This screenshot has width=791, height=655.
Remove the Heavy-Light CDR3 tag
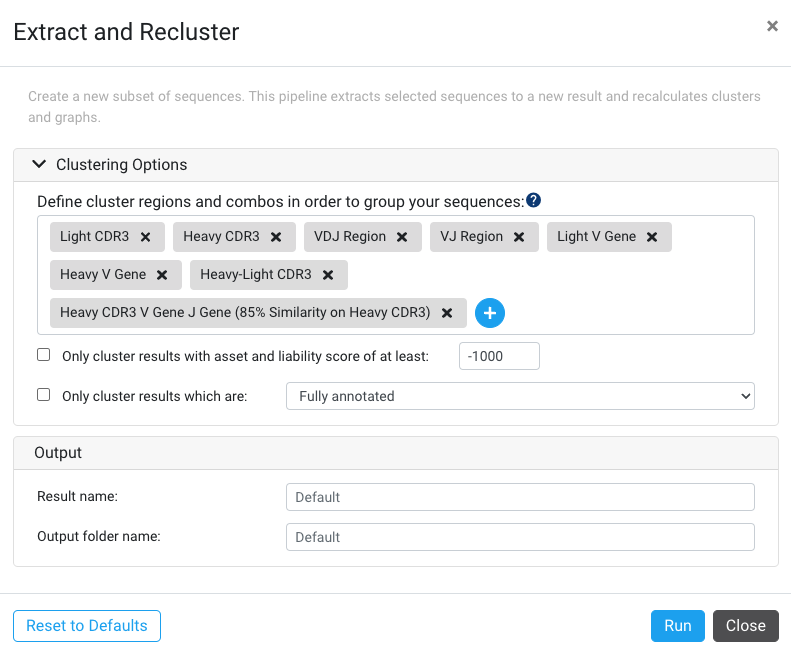click(328, 275)
